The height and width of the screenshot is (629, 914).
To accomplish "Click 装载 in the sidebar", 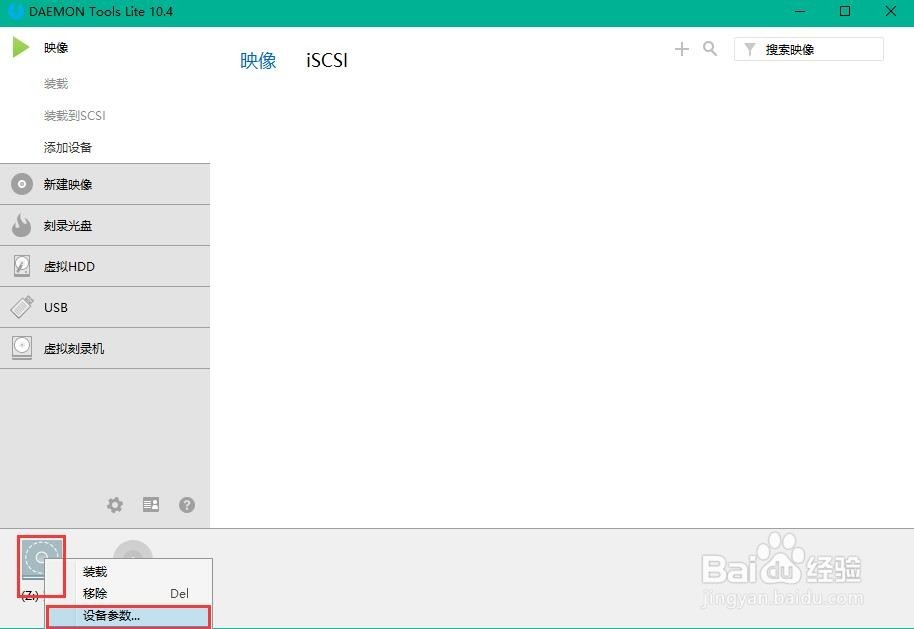I will (x=56, y=84).
